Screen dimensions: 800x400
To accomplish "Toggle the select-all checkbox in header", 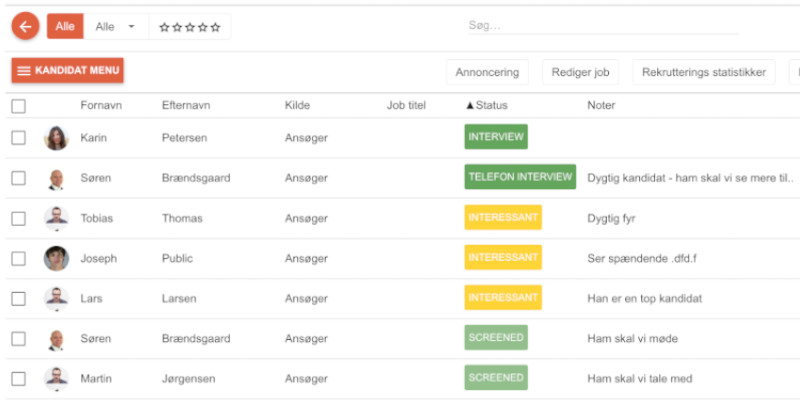I will [19, 106].
